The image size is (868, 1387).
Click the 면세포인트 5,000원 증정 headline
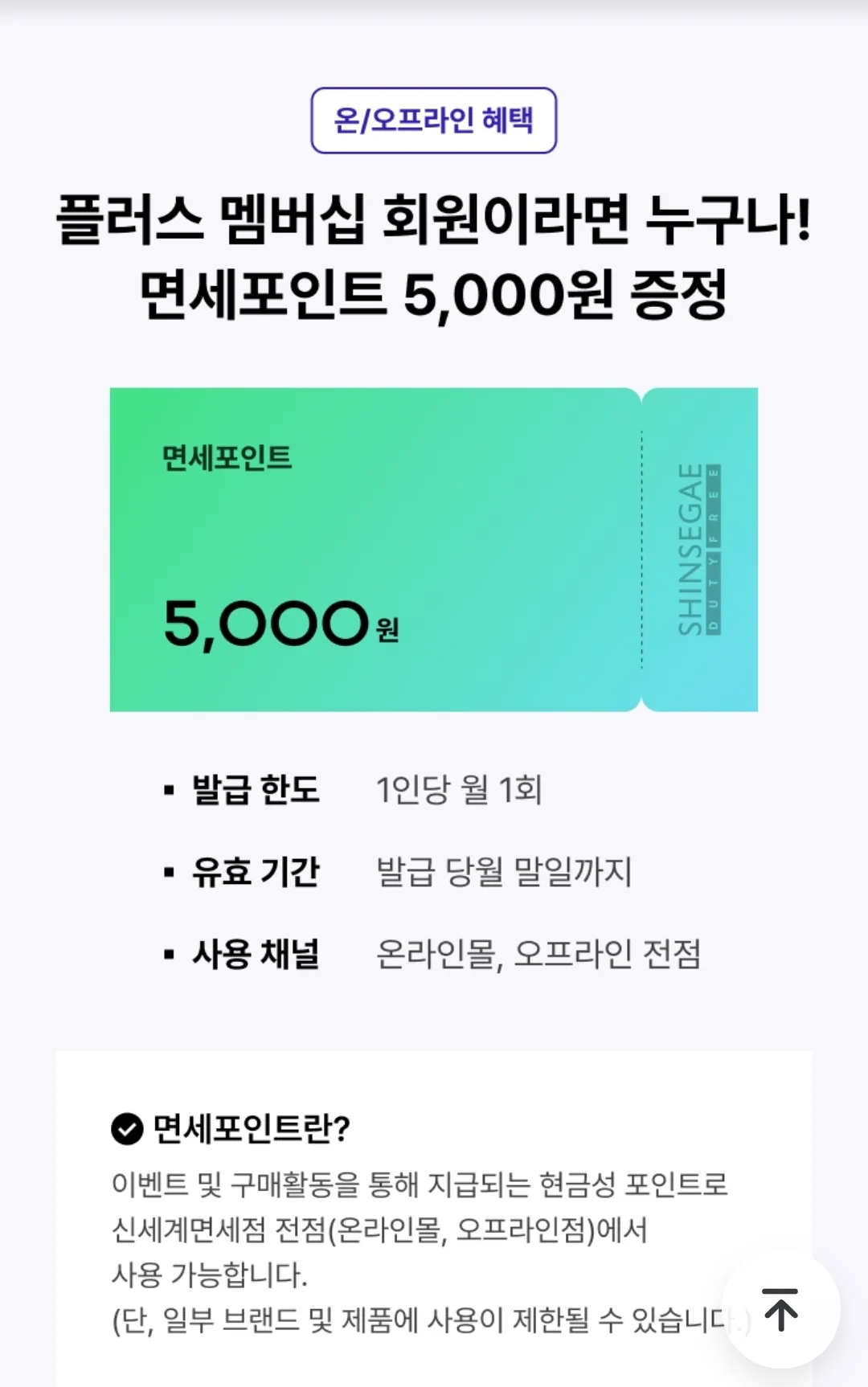click(x=434, y=295)
